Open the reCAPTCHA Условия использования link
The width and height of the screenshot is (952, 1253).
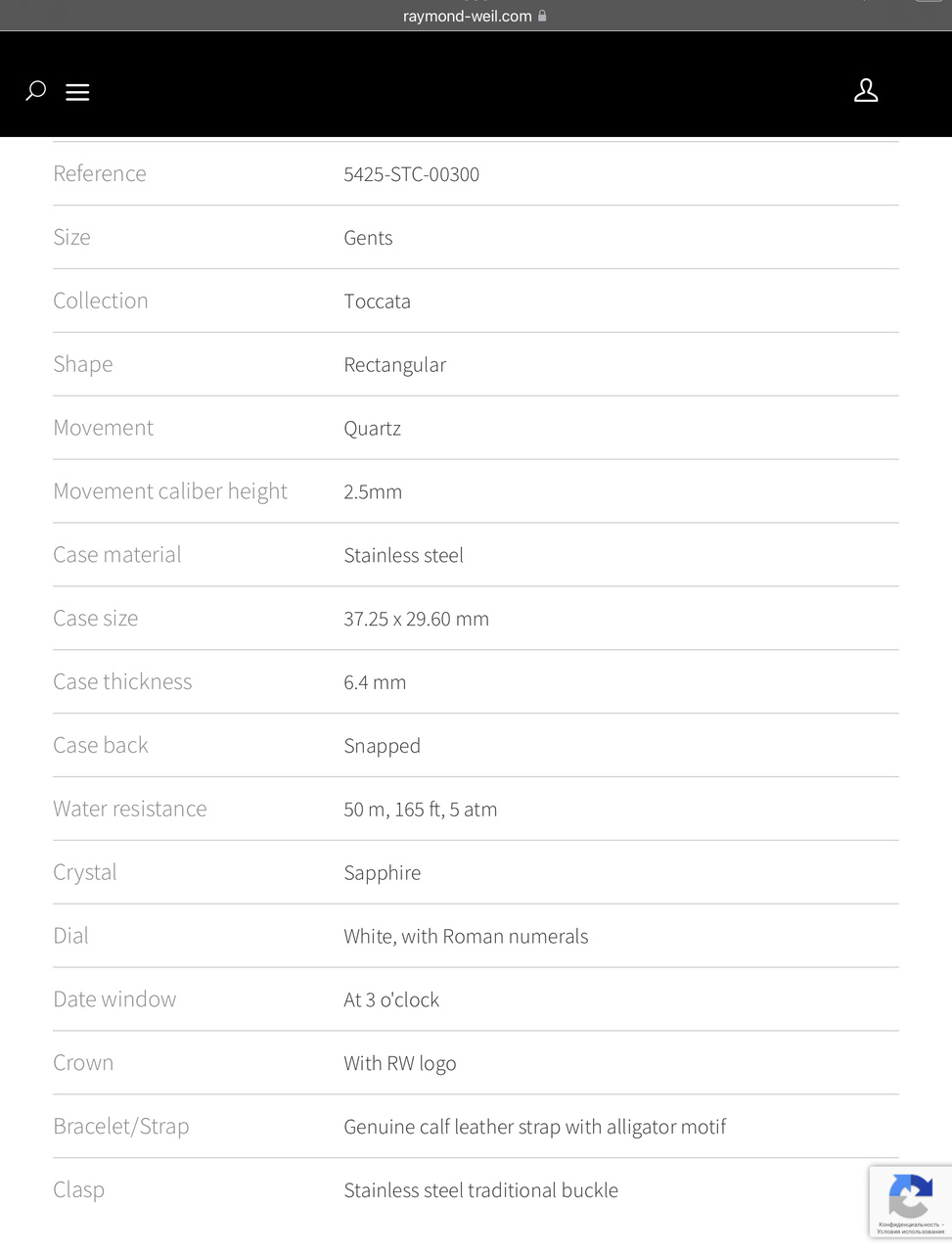pyautogui.click(x=911, y=1231)
